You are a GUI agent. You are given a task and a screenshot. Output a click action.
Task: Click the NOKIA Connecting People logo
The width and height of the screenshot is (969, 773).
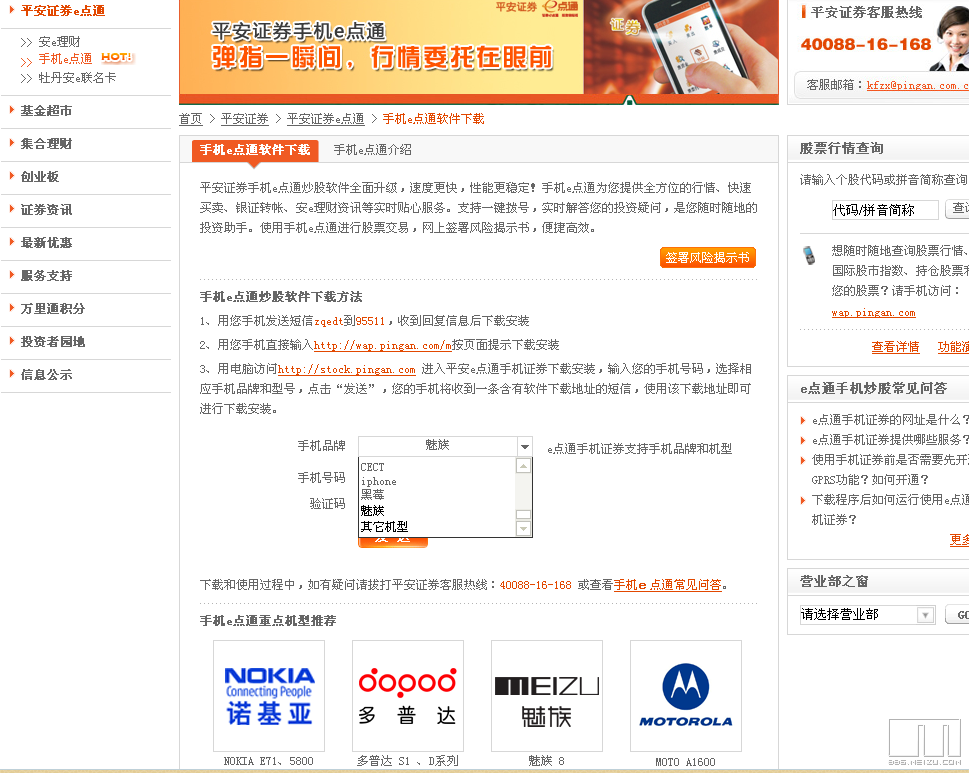pos(268,695)
